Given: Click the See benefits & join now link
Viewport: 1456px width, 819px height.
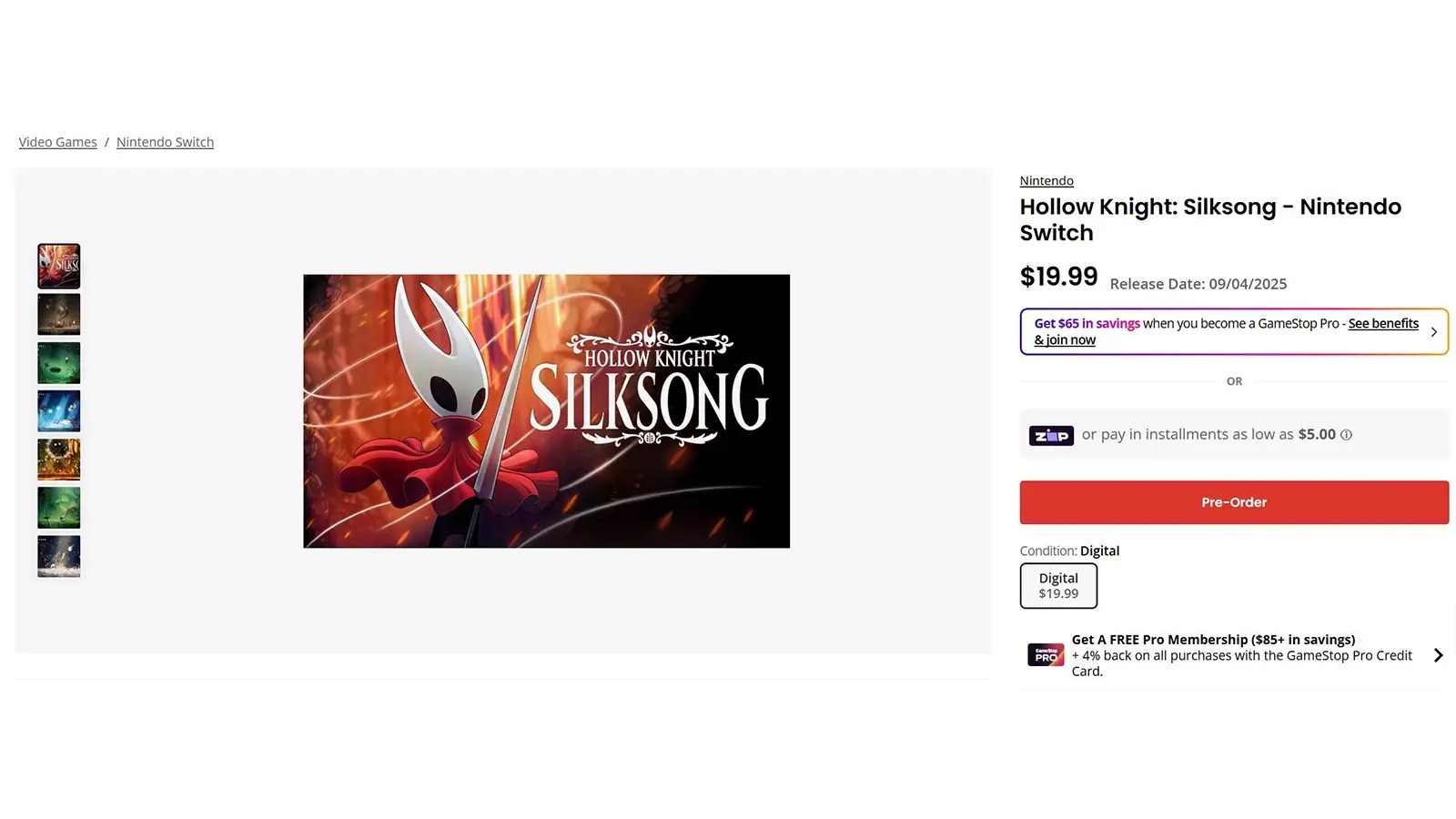Looking at the screenshot, I should pyautogui.click(x=1382, y=324).
